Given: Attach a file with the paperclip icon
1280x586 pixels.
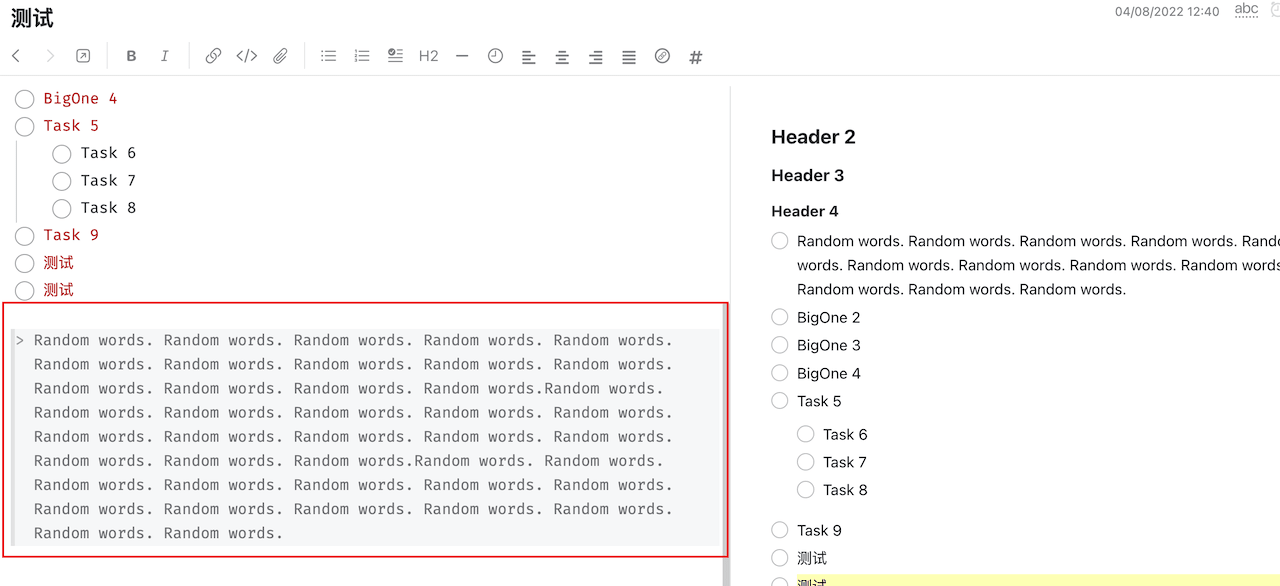Looking at the screenshot, I should click(x=281, y=56).
